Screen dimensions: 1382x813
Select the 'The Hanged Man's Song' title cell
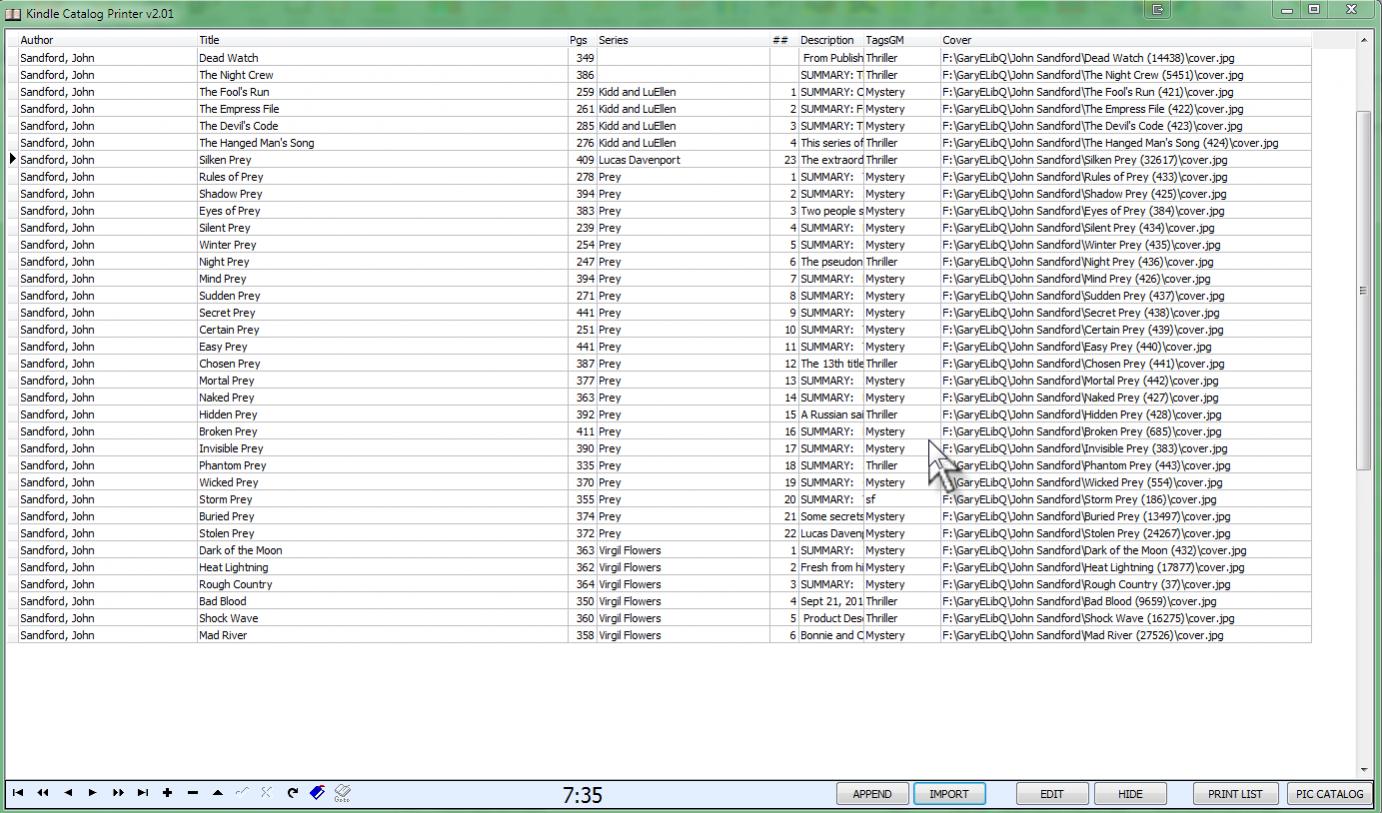pyautogui.click(x=382, y=143)
